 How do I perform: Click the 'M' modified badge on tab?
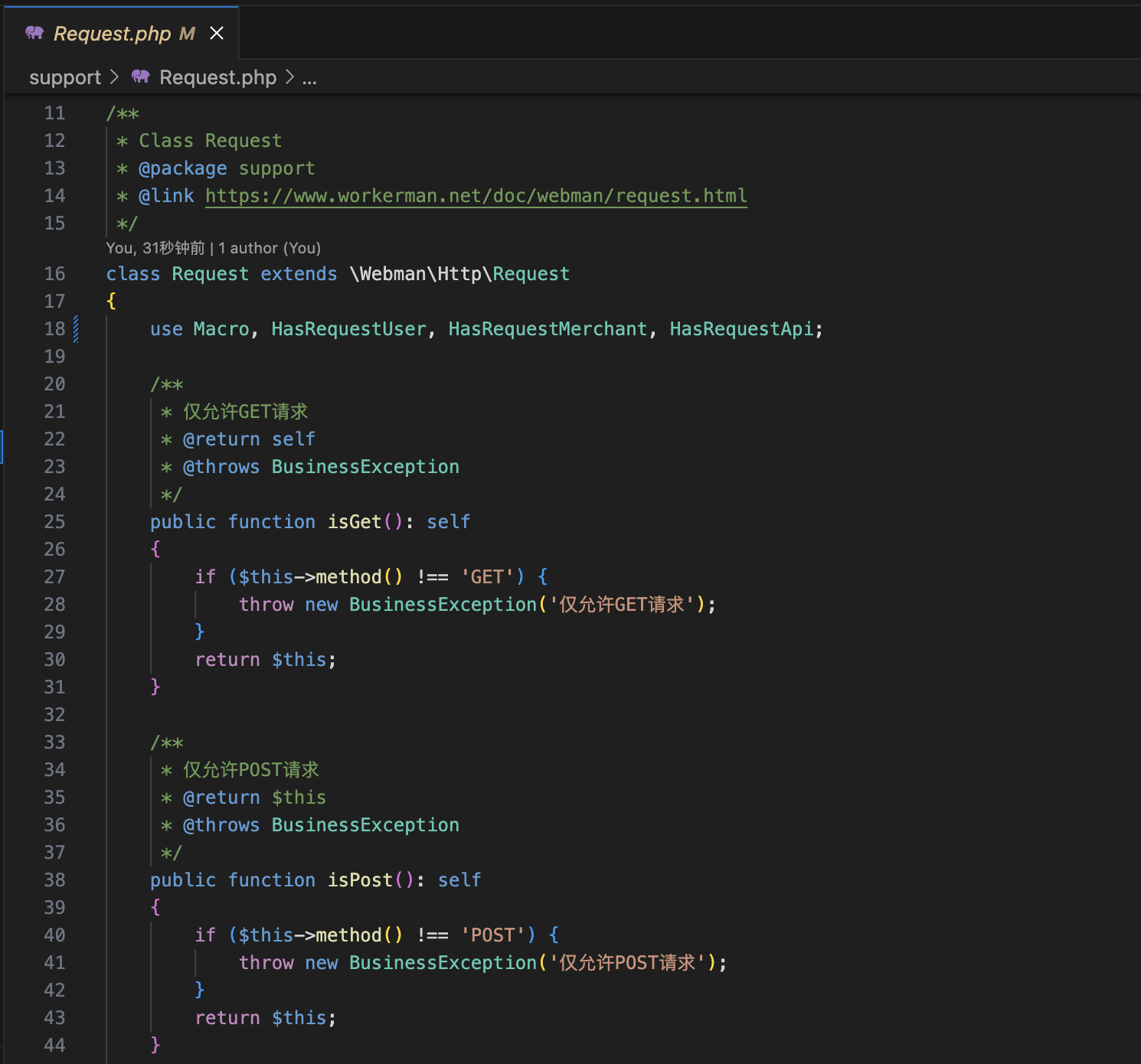(x=187, y=34)
